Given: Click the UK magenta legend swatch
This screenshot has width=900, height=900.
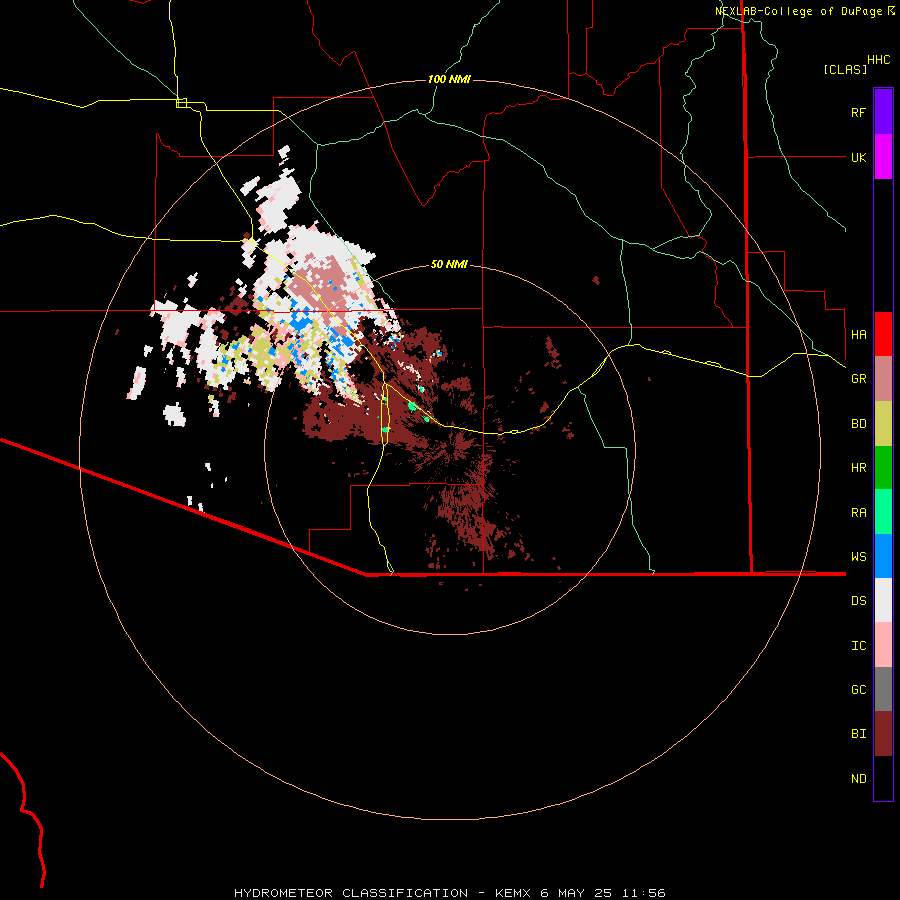Looking at the screenshot, I should (883, 157).
